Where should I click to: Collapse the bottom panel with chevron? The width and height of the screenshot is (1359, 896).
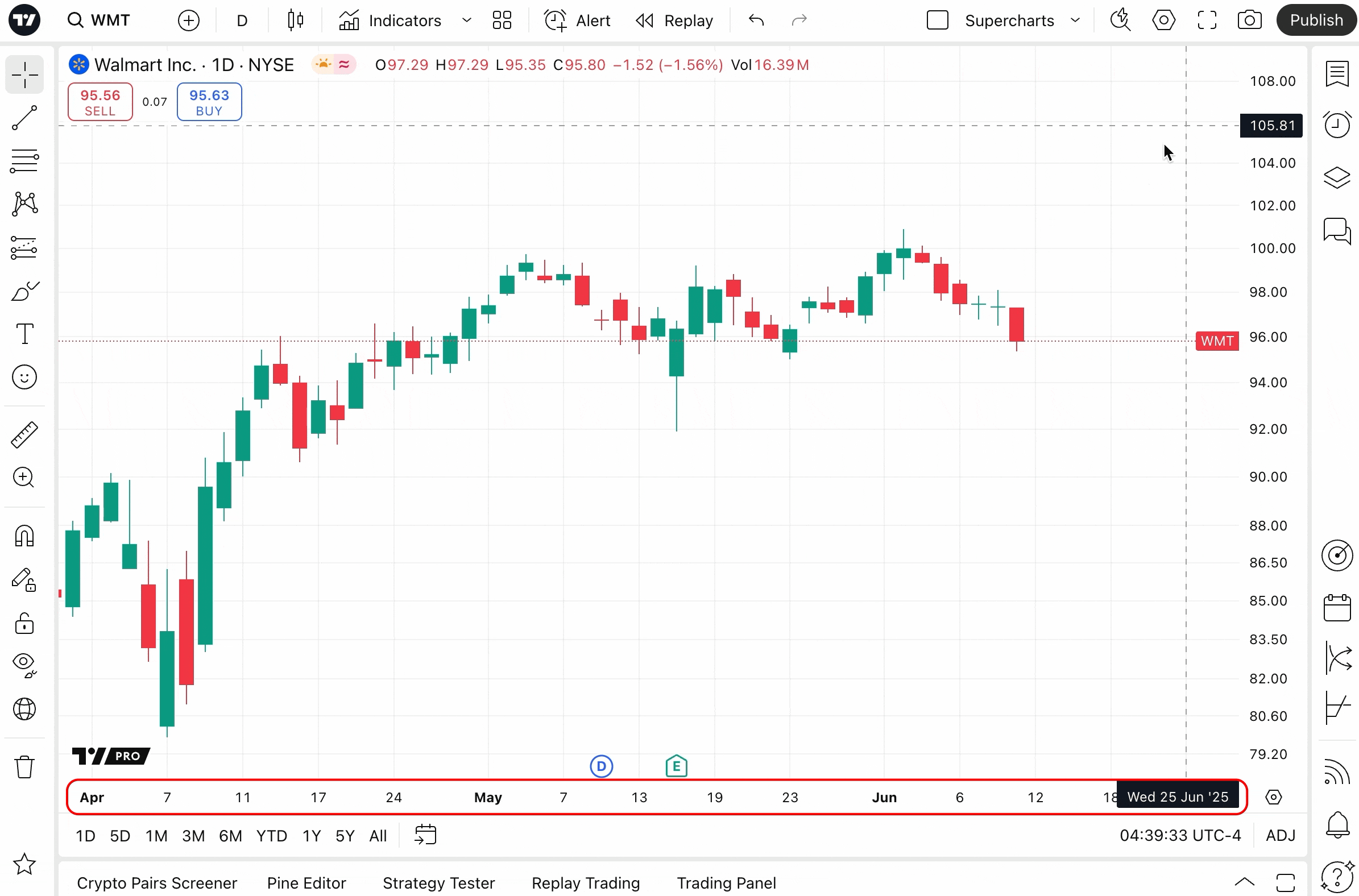pos(1244,882)
